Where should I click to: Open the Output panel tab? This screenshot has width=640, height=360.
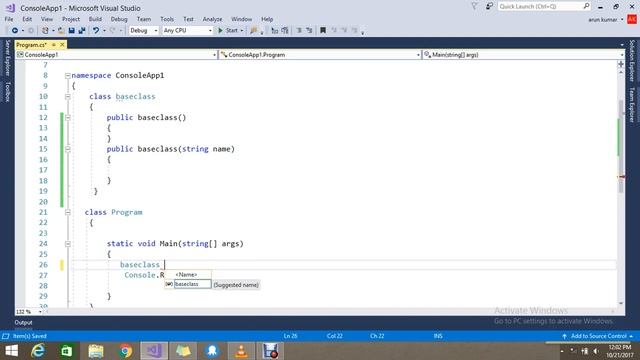(23, 322)
